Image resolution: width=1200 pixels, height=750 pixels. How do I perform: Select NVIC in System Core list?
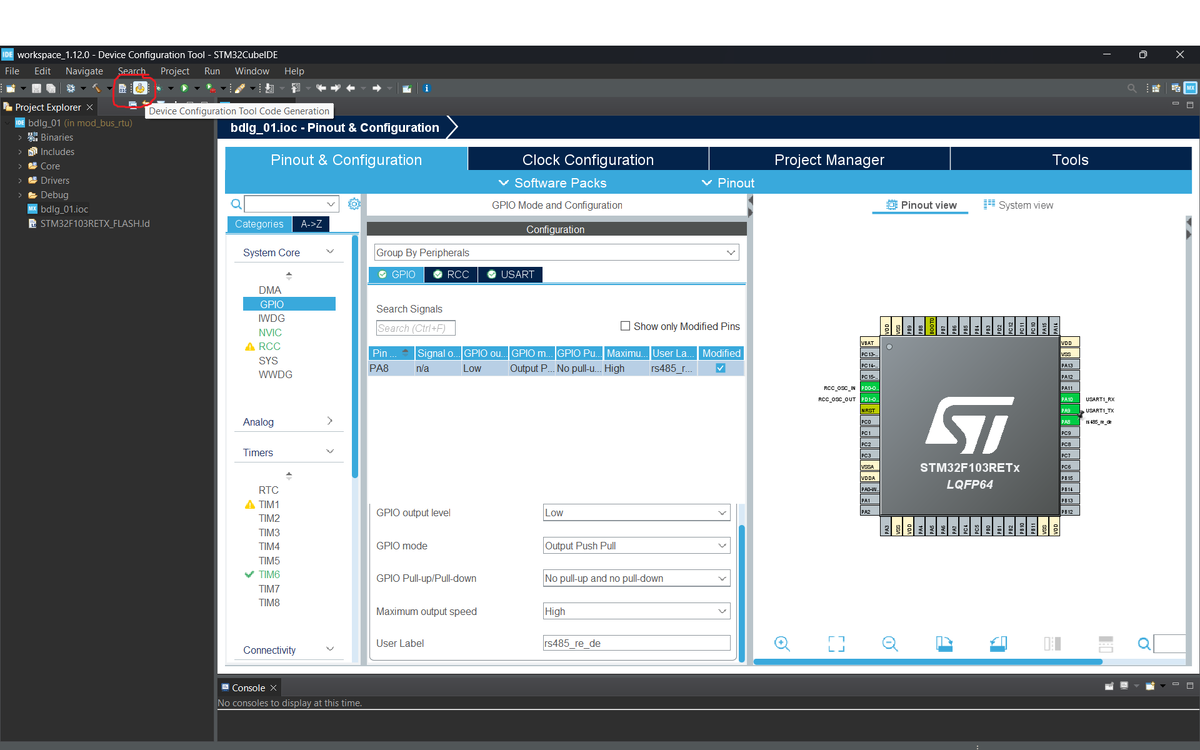270,332
